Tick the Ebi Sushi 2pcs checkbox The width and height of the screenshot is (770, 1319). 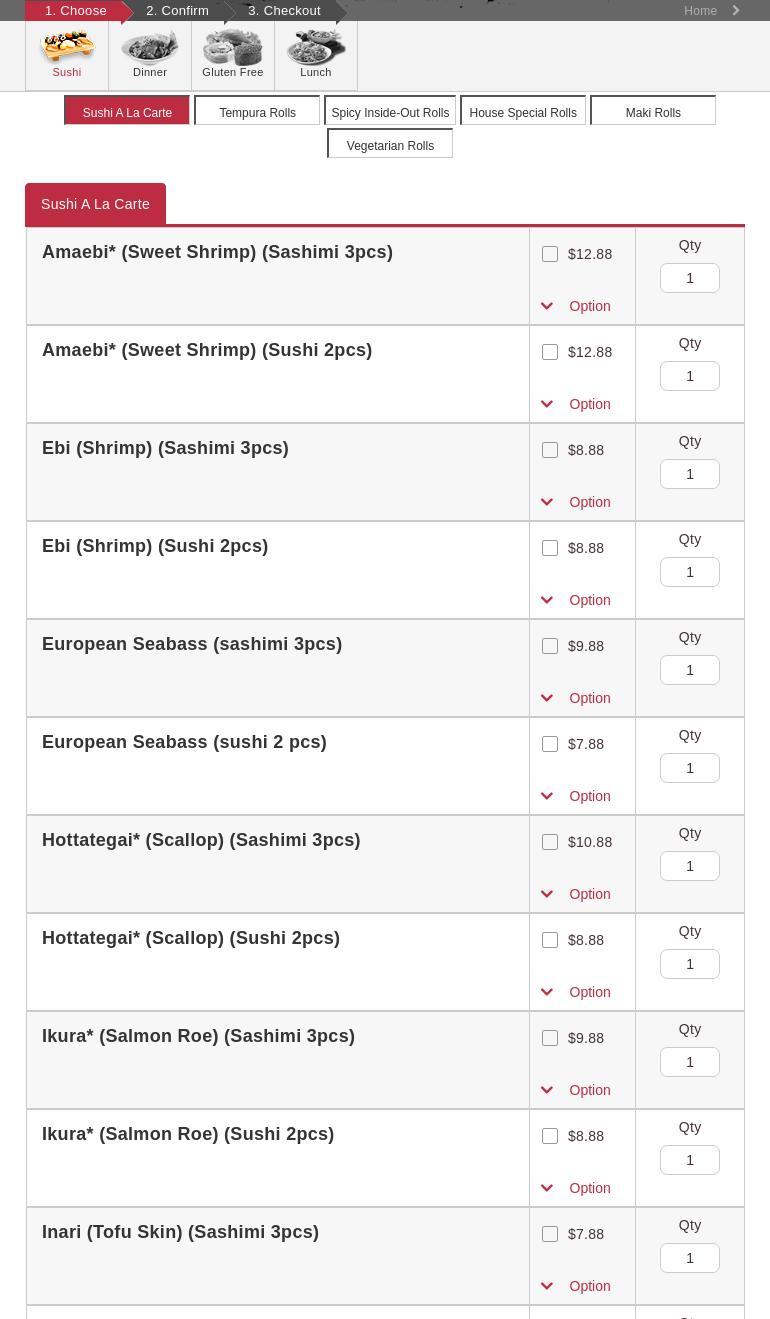[x=550, y=548]
